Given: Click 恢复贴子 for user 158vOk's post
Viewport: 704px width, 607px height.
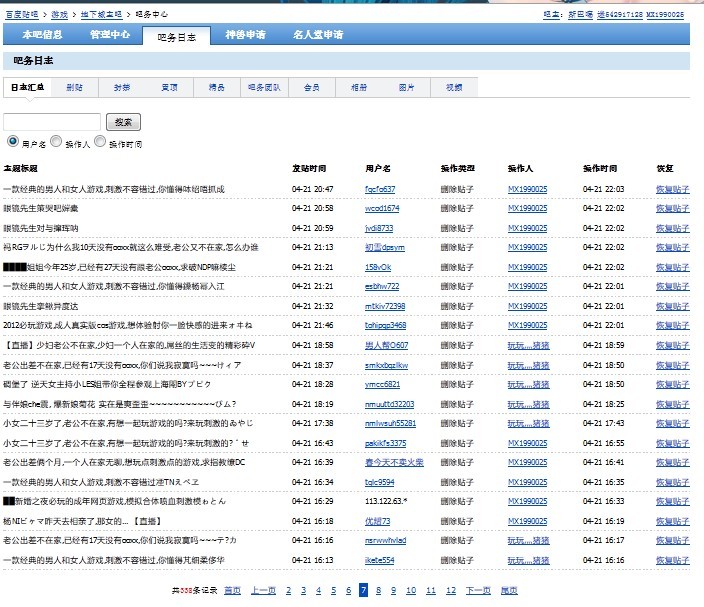Looking at the screenshot, I should point(673,267).
